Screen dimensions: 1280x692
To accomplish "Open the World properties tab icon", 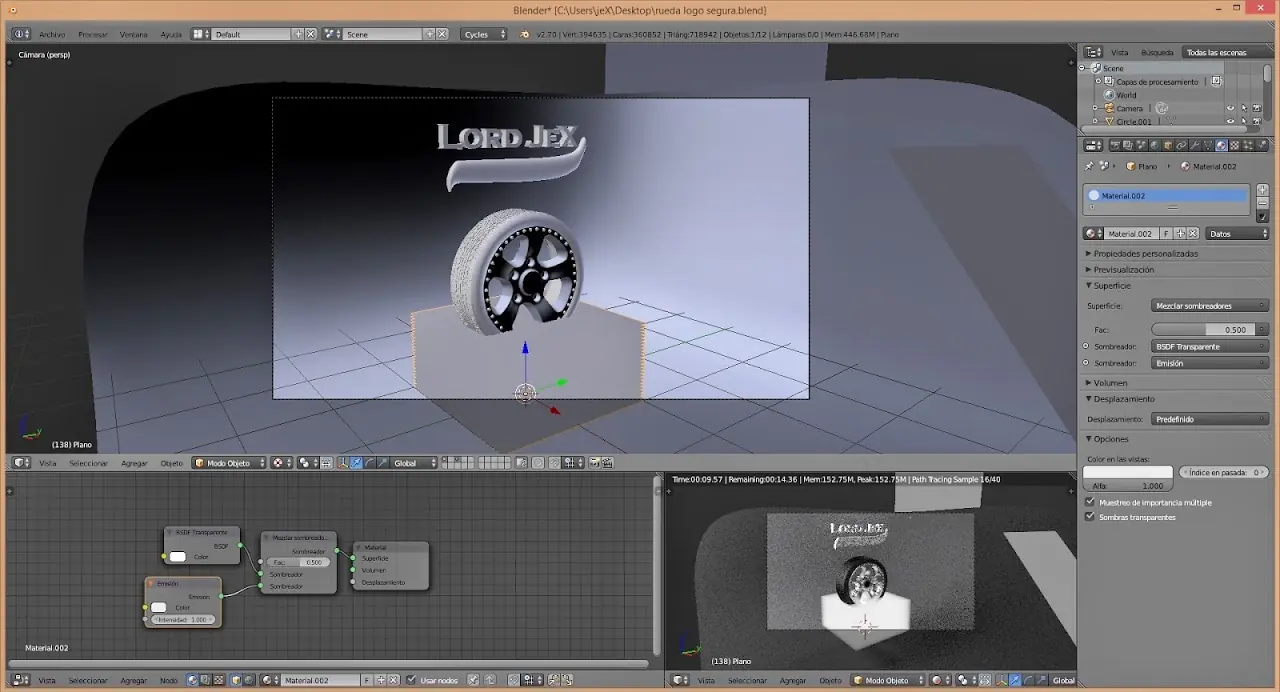I will tap(1154, 145).
